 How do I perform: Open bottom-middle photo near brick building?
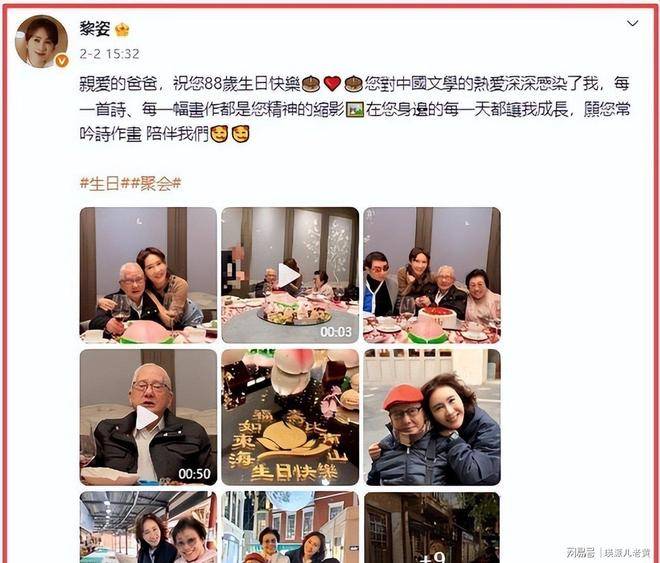290,527
